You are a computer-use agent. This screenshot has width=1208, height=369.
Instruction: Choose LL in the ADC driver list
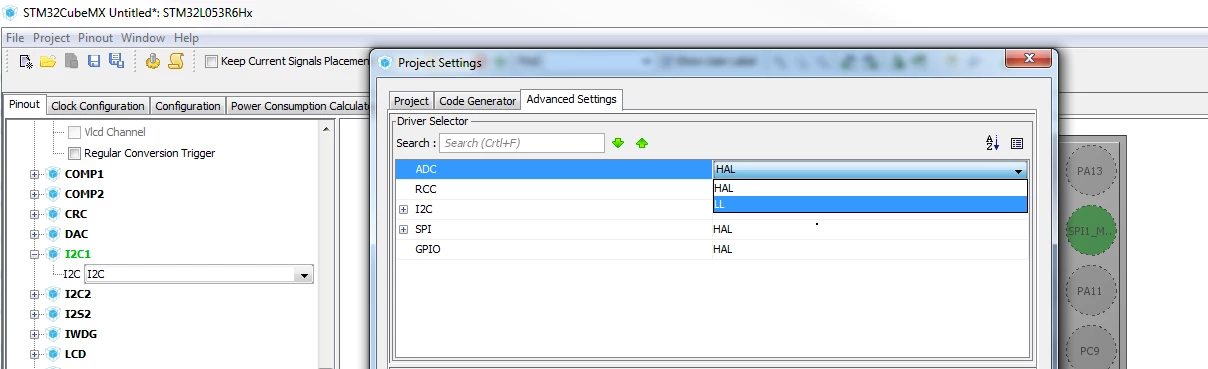[870, 204]
